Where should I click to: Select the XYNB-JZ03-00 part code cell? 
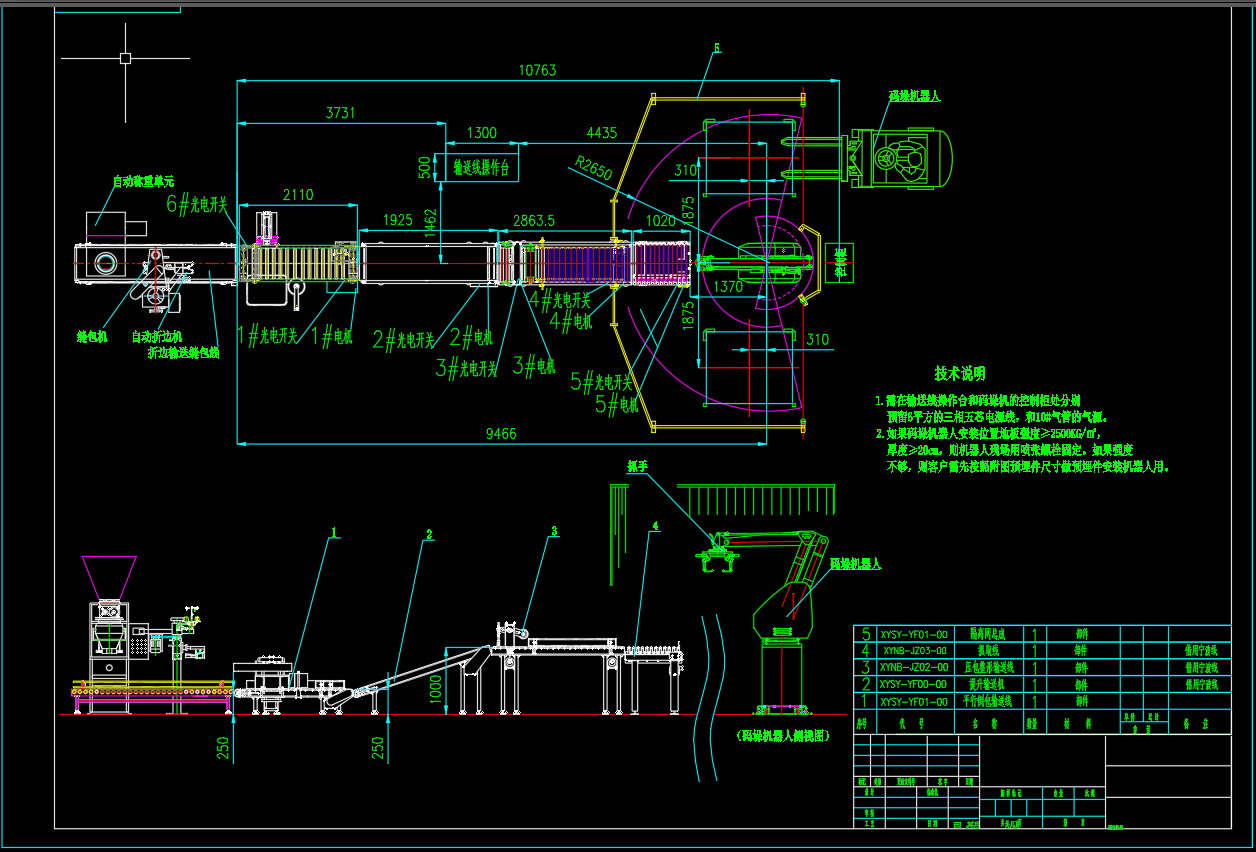915,650
